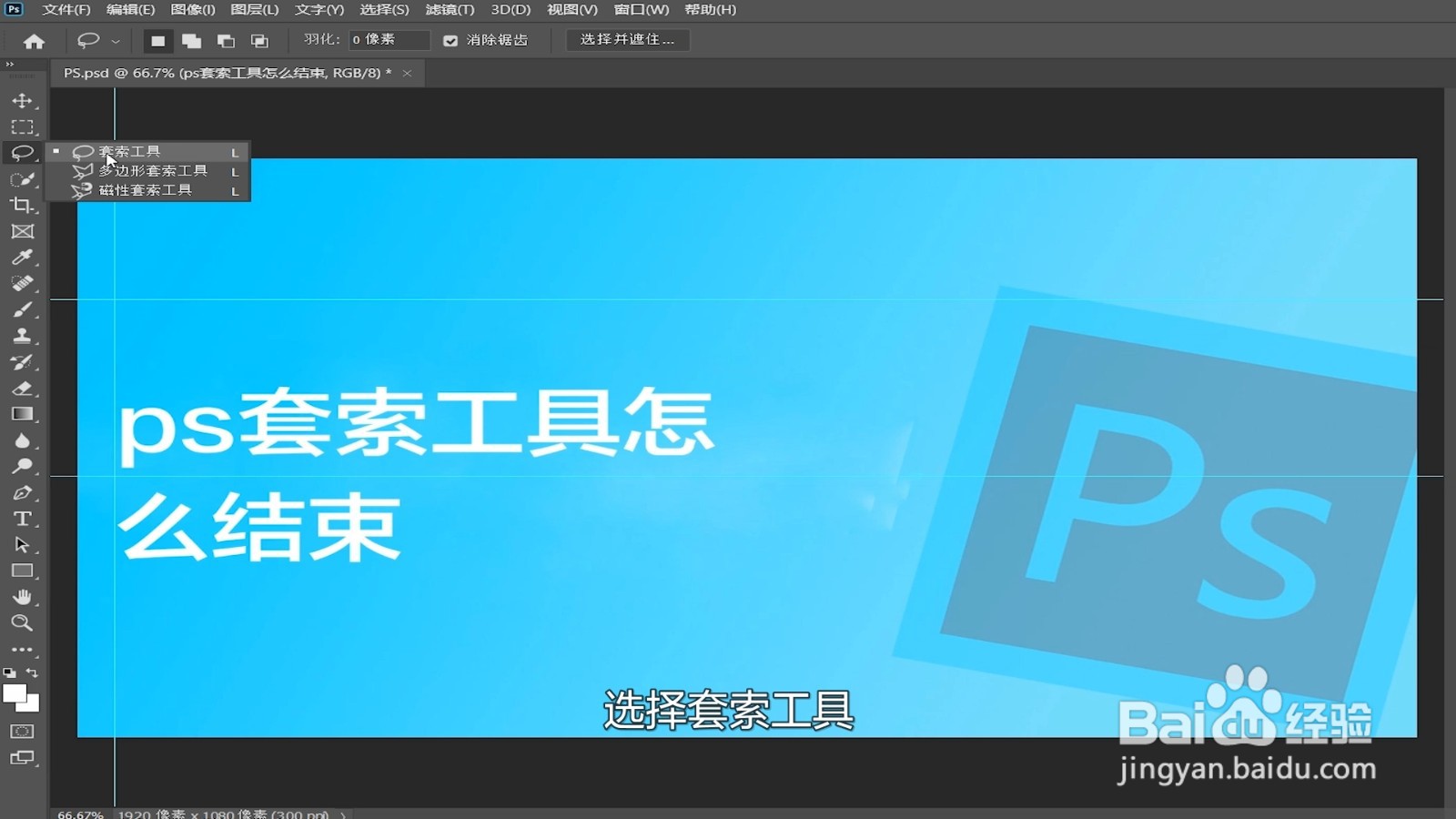Viewport: 1456px width, 819px height.
Task: Choose Intersect with Selection mode
Action: coord(259,41)
